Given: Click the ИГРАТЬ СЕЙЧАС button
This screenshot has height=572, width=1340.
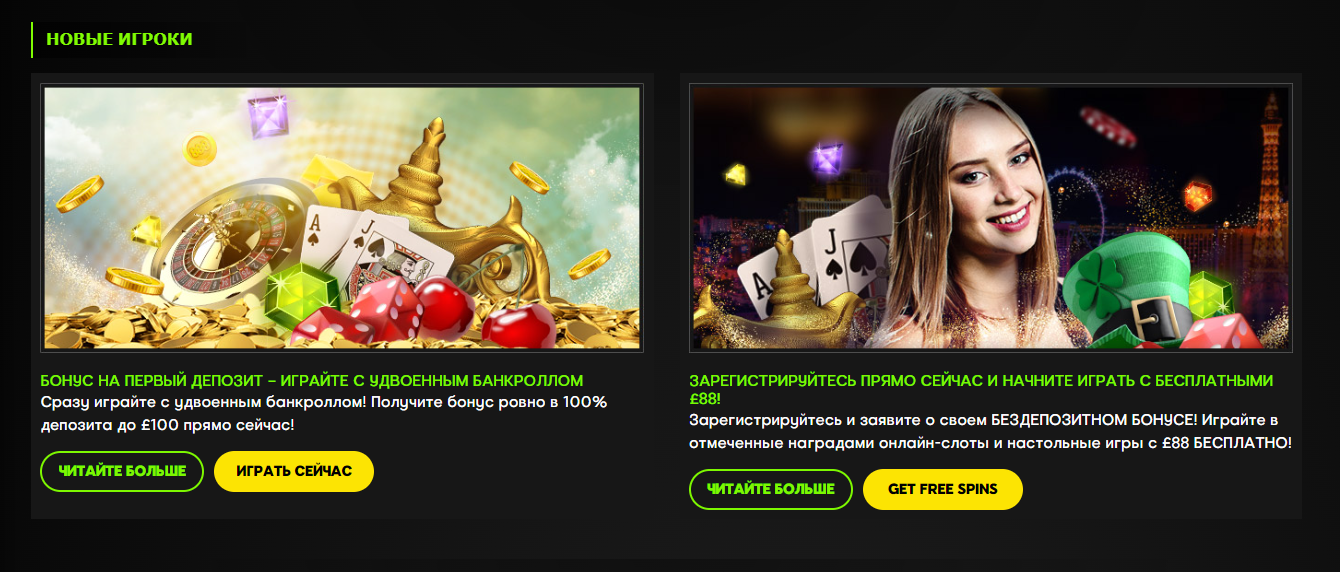Looking at the screenshot, I should pyautogui.click(x=294, y=471).
